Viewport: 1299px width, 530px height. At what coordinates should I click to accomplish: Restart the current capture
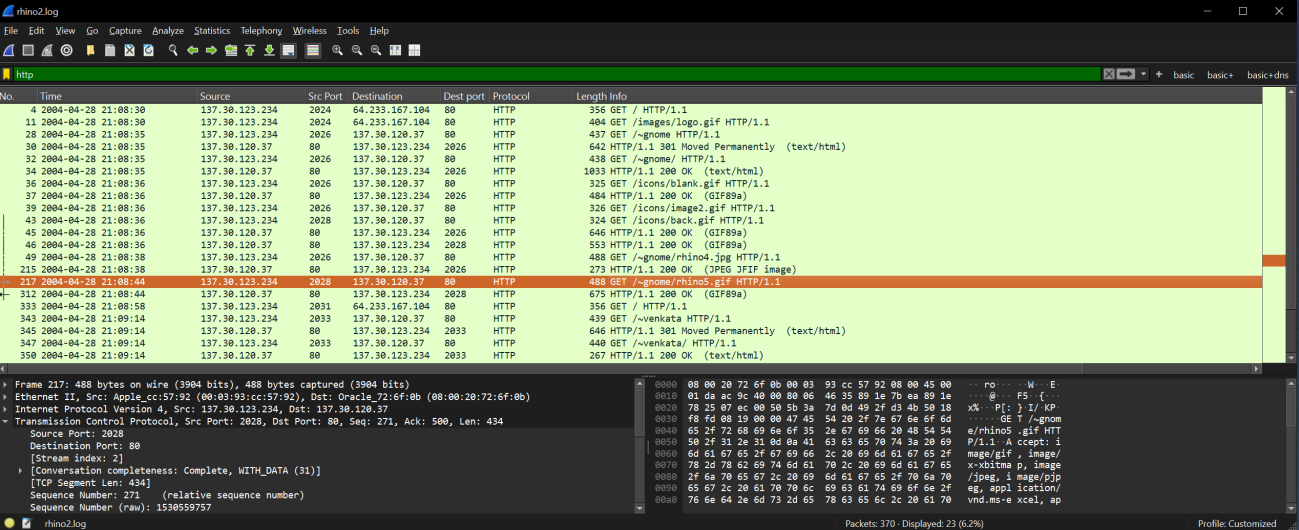(x=48, y=50)
